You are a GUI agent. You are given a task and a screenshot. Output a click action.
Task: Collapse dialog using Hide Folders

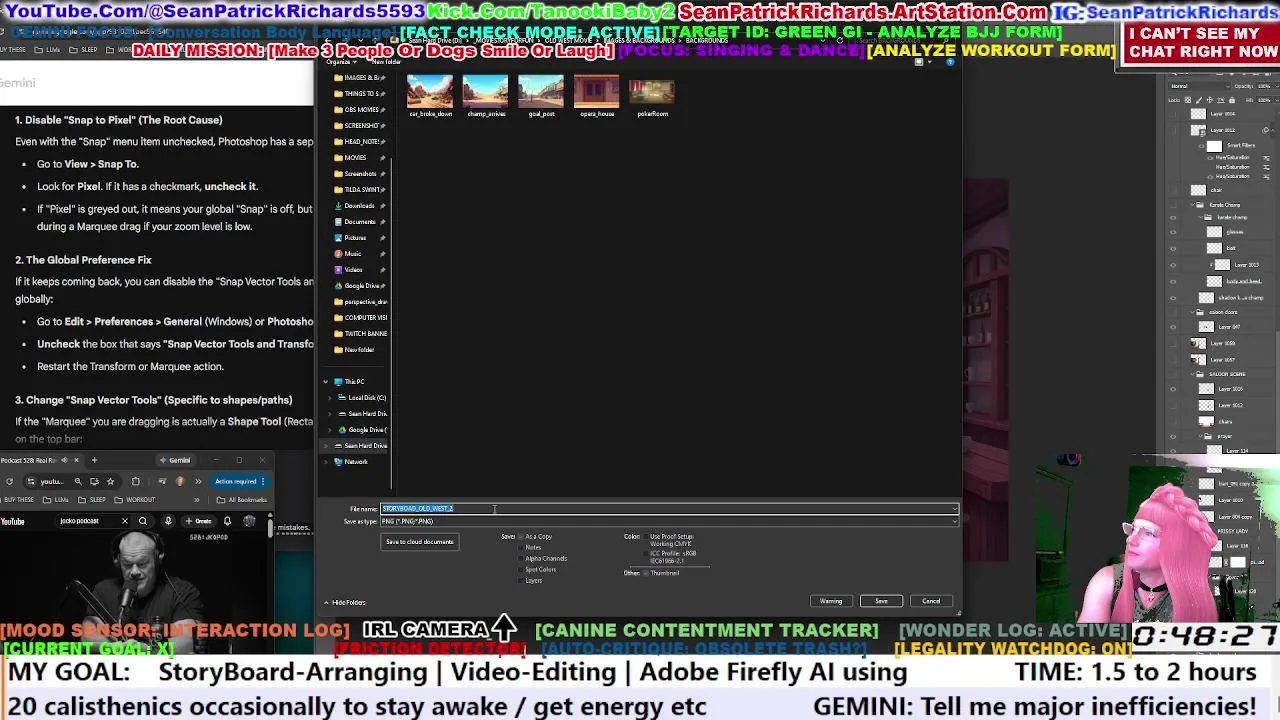pyautogui.click(x=345, y=602)
